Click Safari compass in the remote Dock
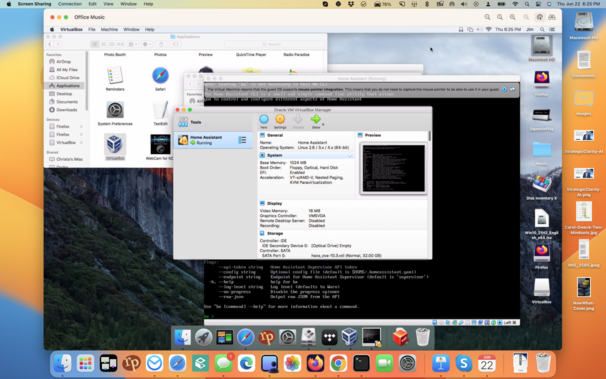The width and height of the screenshot is (606, 379). coord(245,338)
